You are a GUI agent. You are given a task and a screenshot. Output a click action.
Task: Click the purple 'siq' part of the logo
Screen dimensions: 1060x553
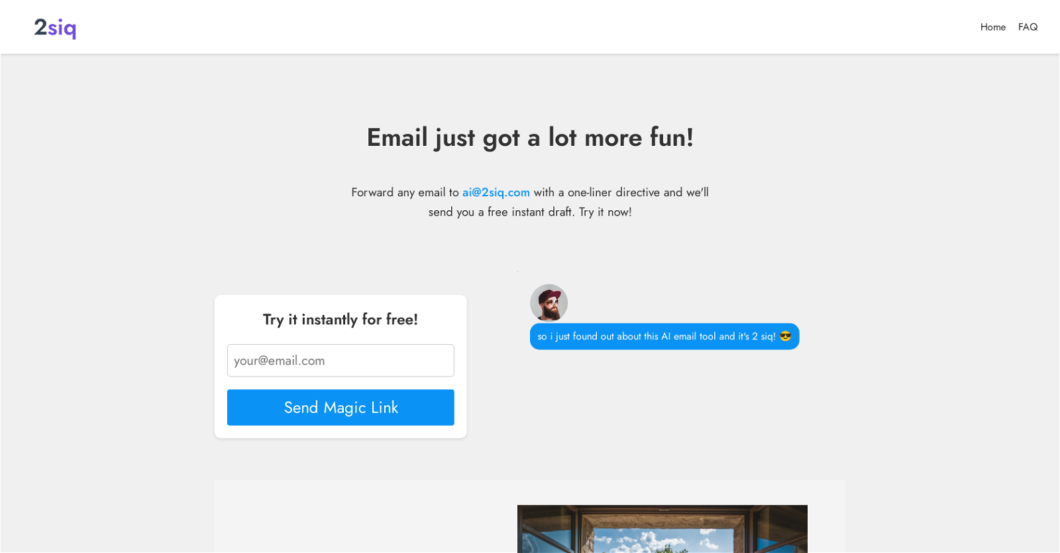[x=62, y=28]
